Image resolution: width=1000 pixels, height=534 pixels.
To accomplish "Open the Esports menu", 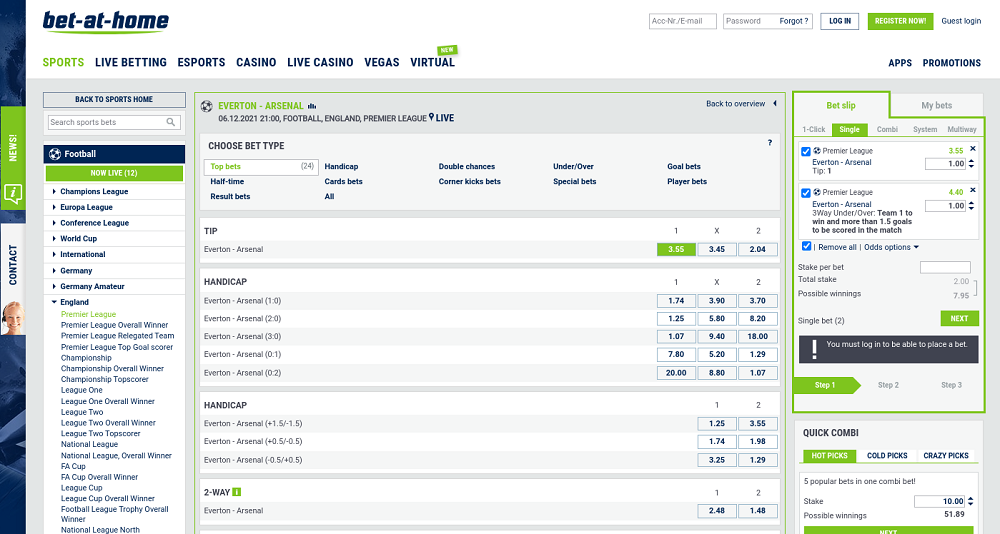I will tap(202, 63).
